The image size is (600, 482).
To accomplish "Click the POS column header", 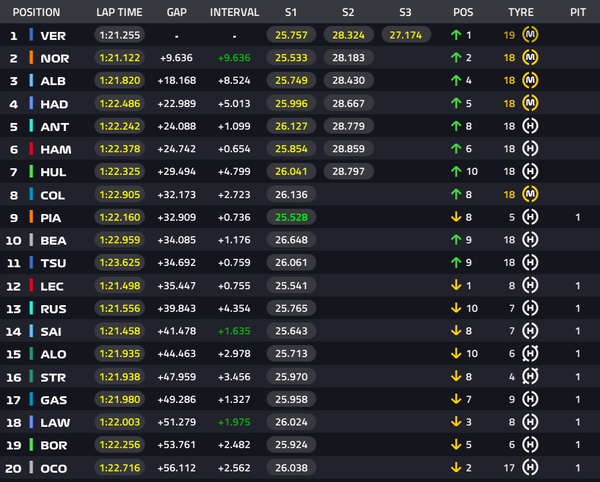I will pos(463,12).
